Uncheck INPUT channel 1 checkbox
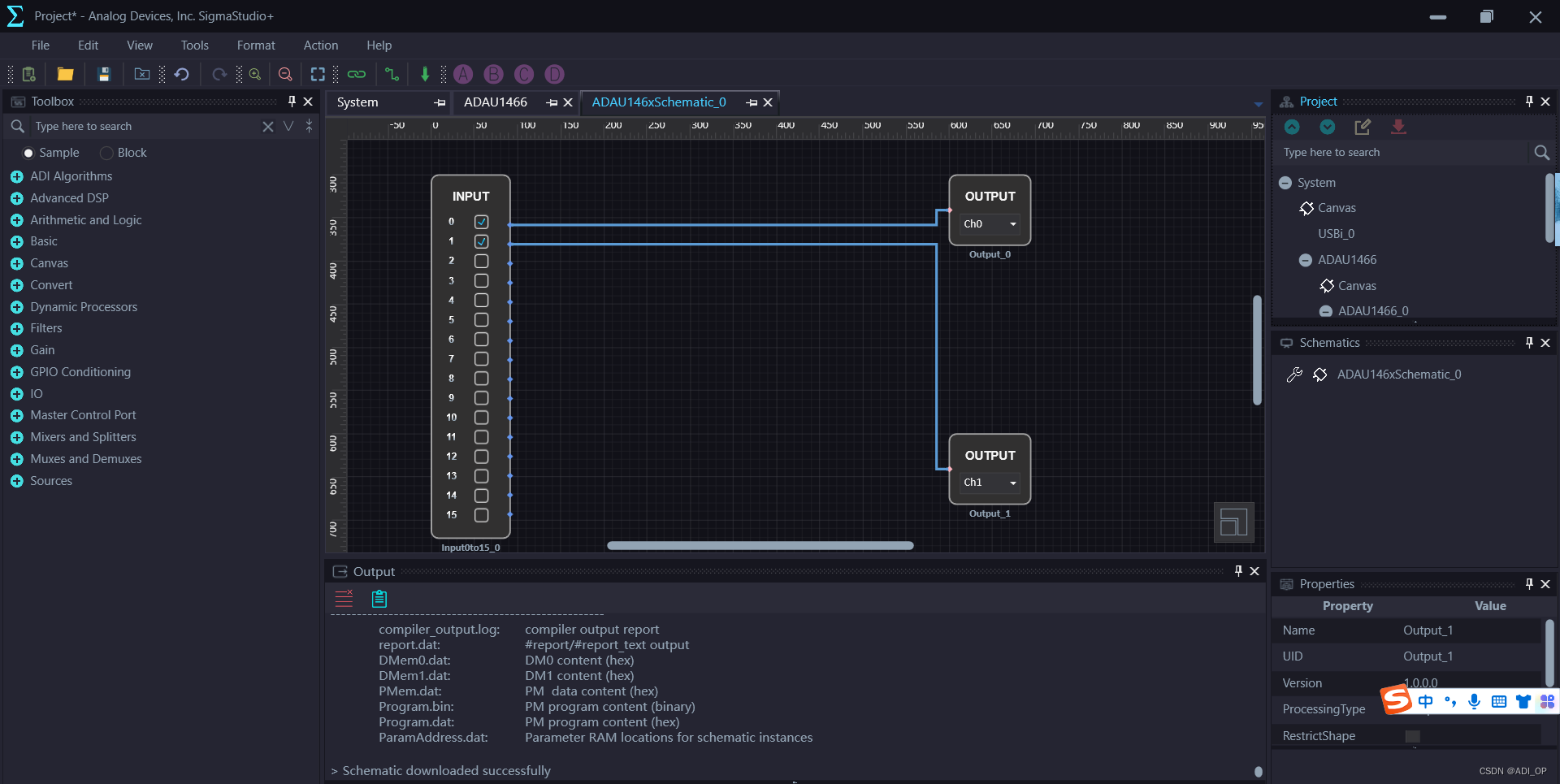The width and height of the screenshot is (1560, 784). [x=482, y=241]
